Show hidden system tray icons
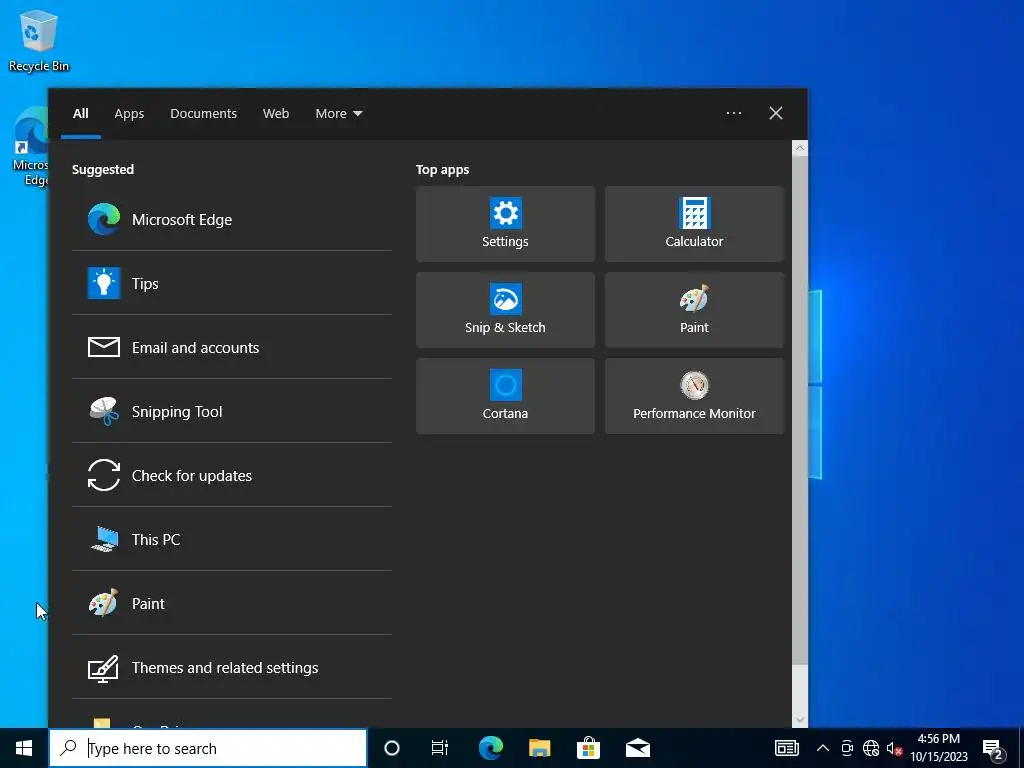 pyautogui.click(x=823, y=748)
